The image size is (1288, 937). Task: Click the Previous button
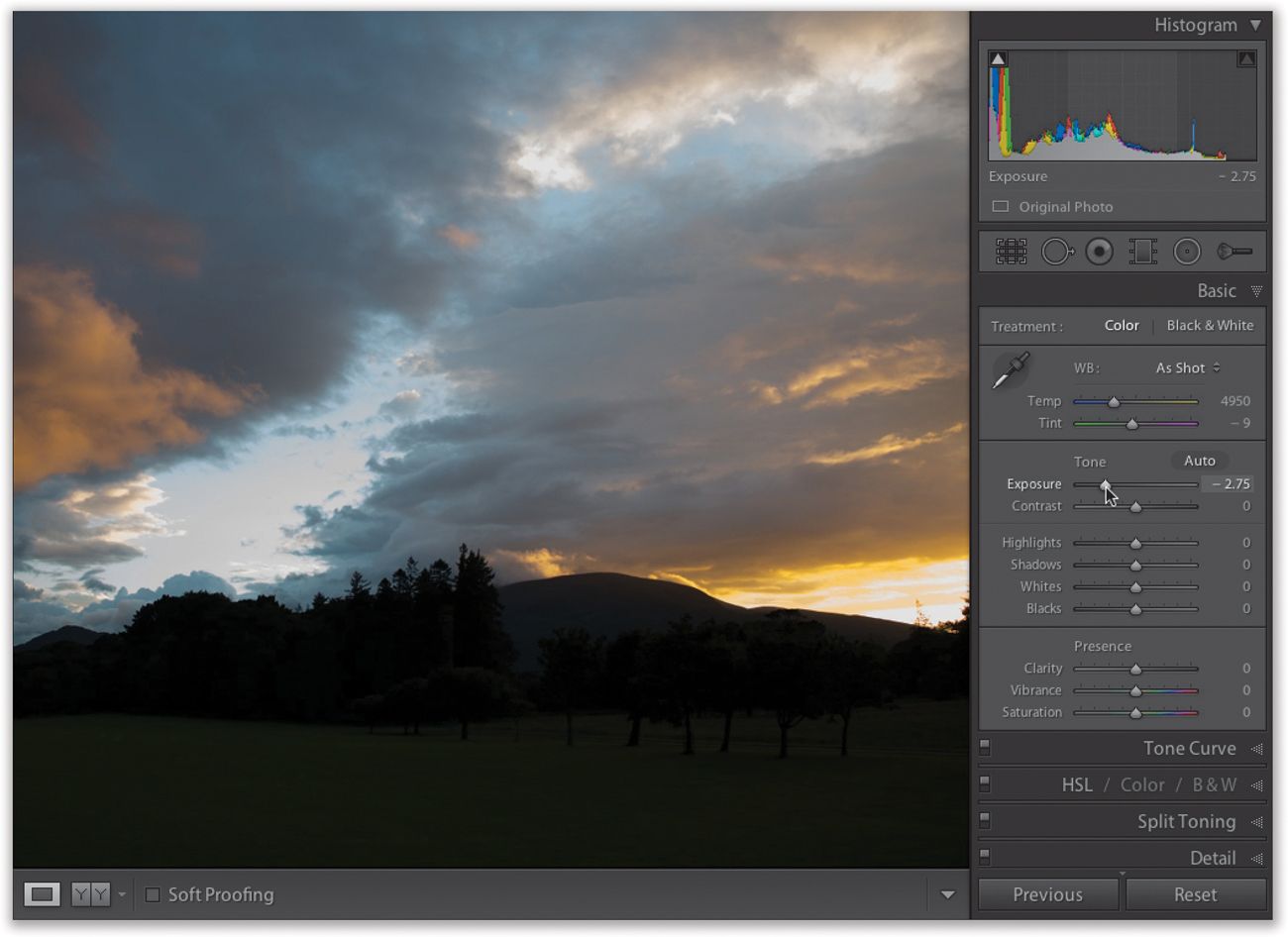pyautogui.click(x=1048, y=895)
